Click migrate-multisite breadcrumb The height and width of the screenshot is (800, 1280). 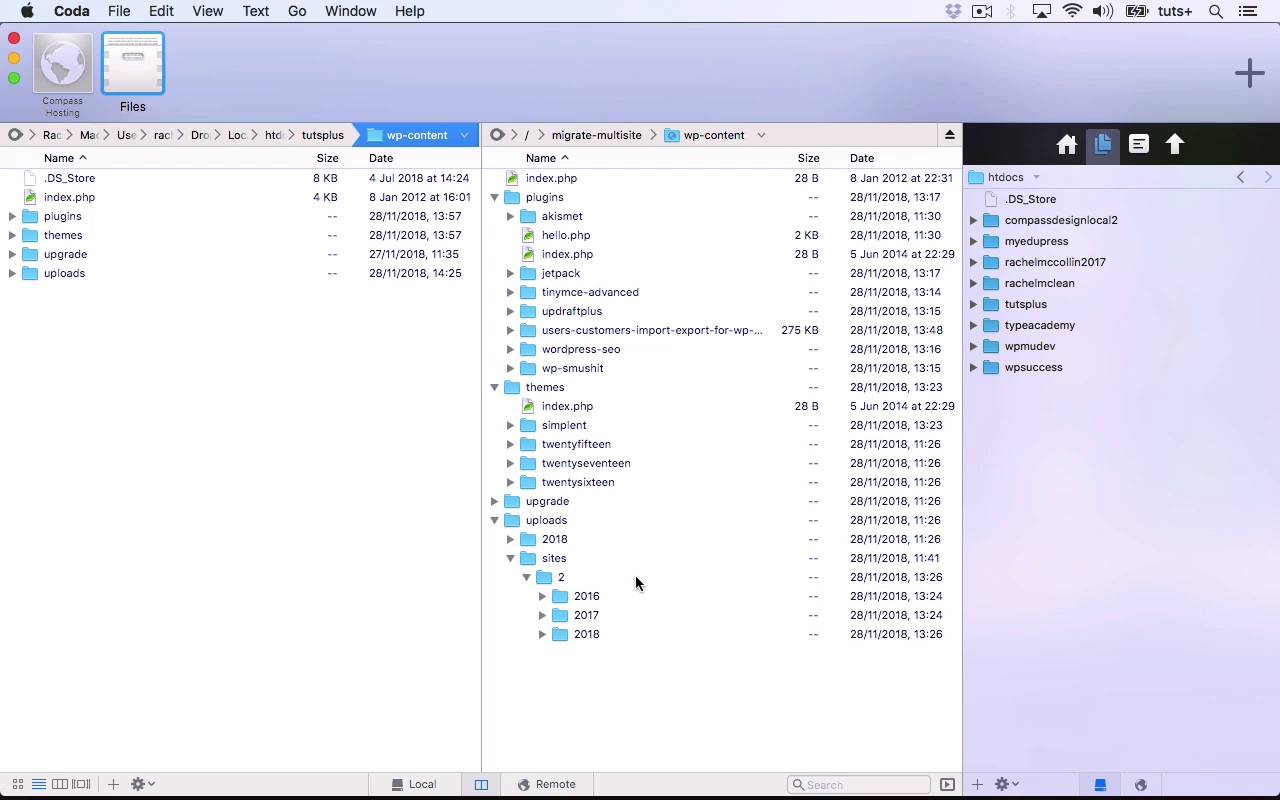point(596,135)
